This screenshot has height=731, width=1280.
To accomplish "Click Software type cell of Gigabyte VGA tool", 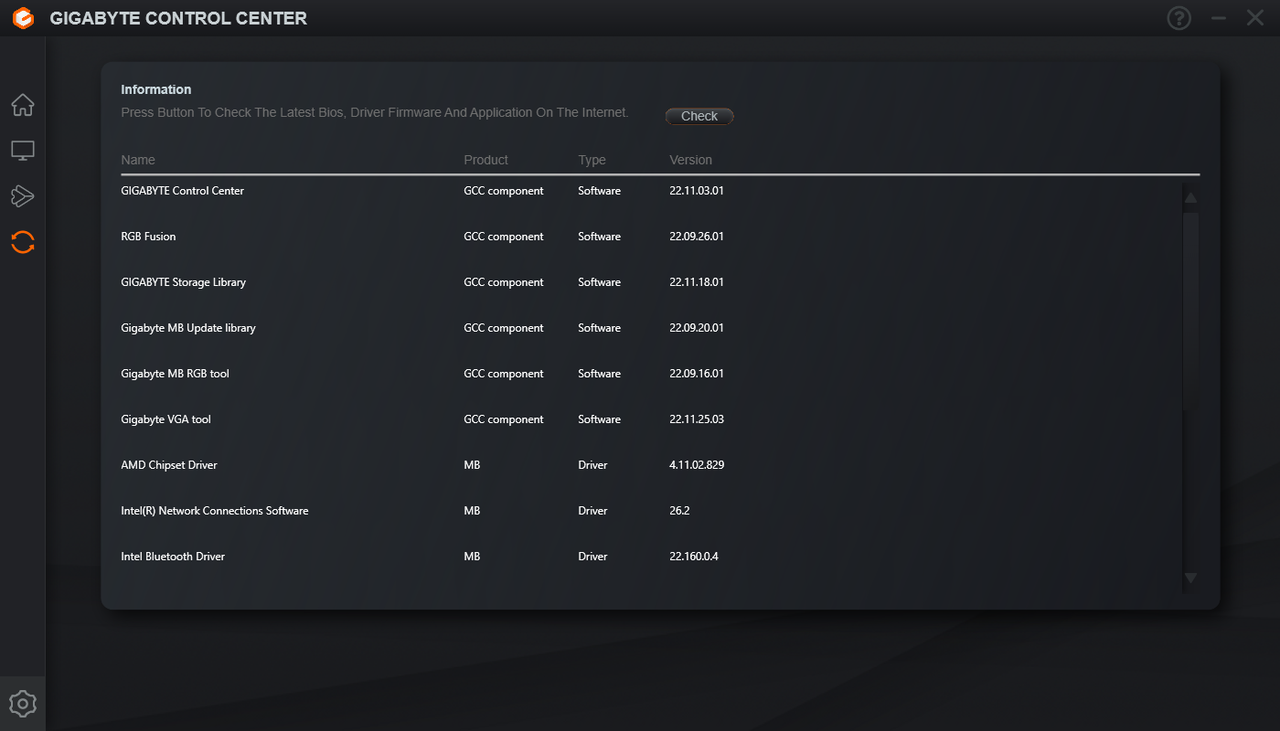I will [x=600, y=420].
